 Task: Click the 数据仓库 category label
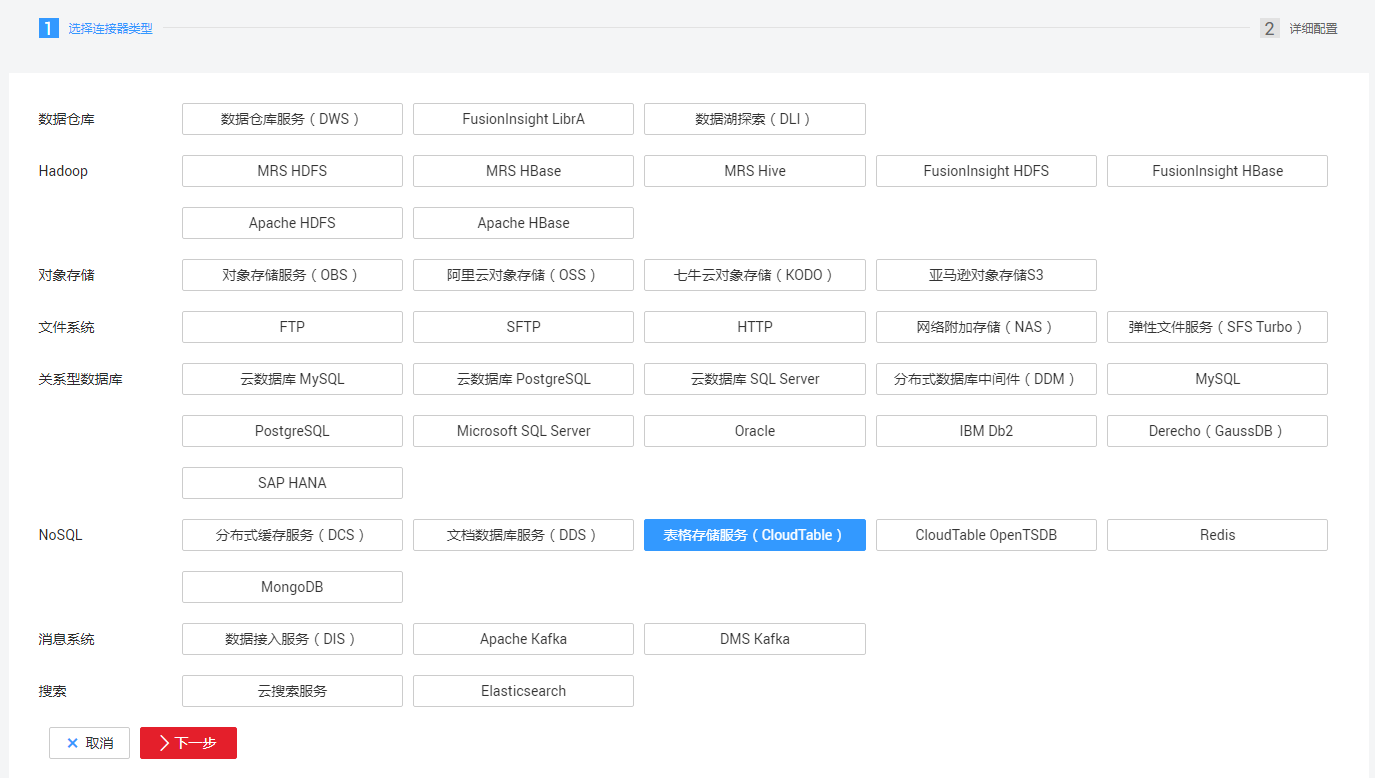67,119
